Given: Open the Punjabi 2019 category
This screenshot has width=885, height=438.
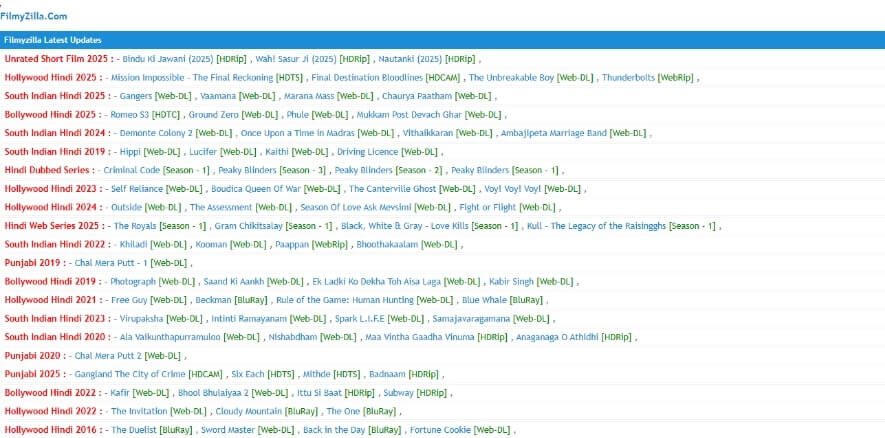Looking at the screenshot, I should 35,264.
